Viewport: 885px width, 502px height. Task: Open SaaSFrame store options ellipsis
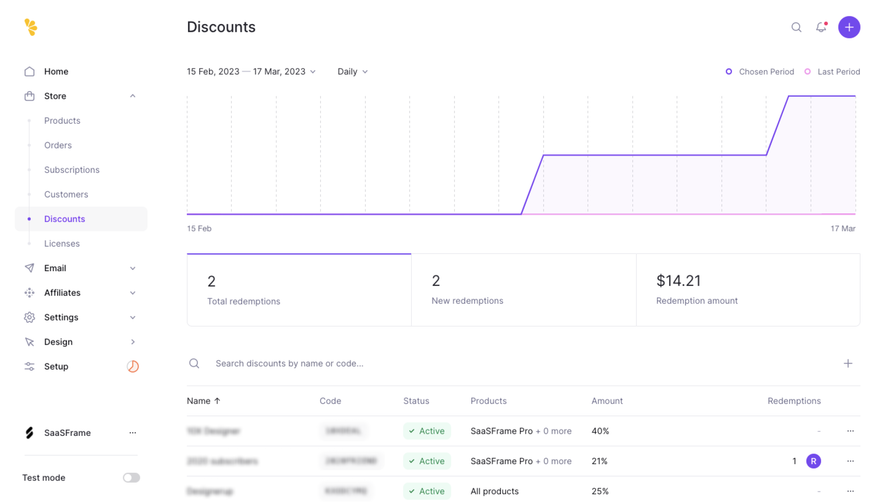pos(133,433)
